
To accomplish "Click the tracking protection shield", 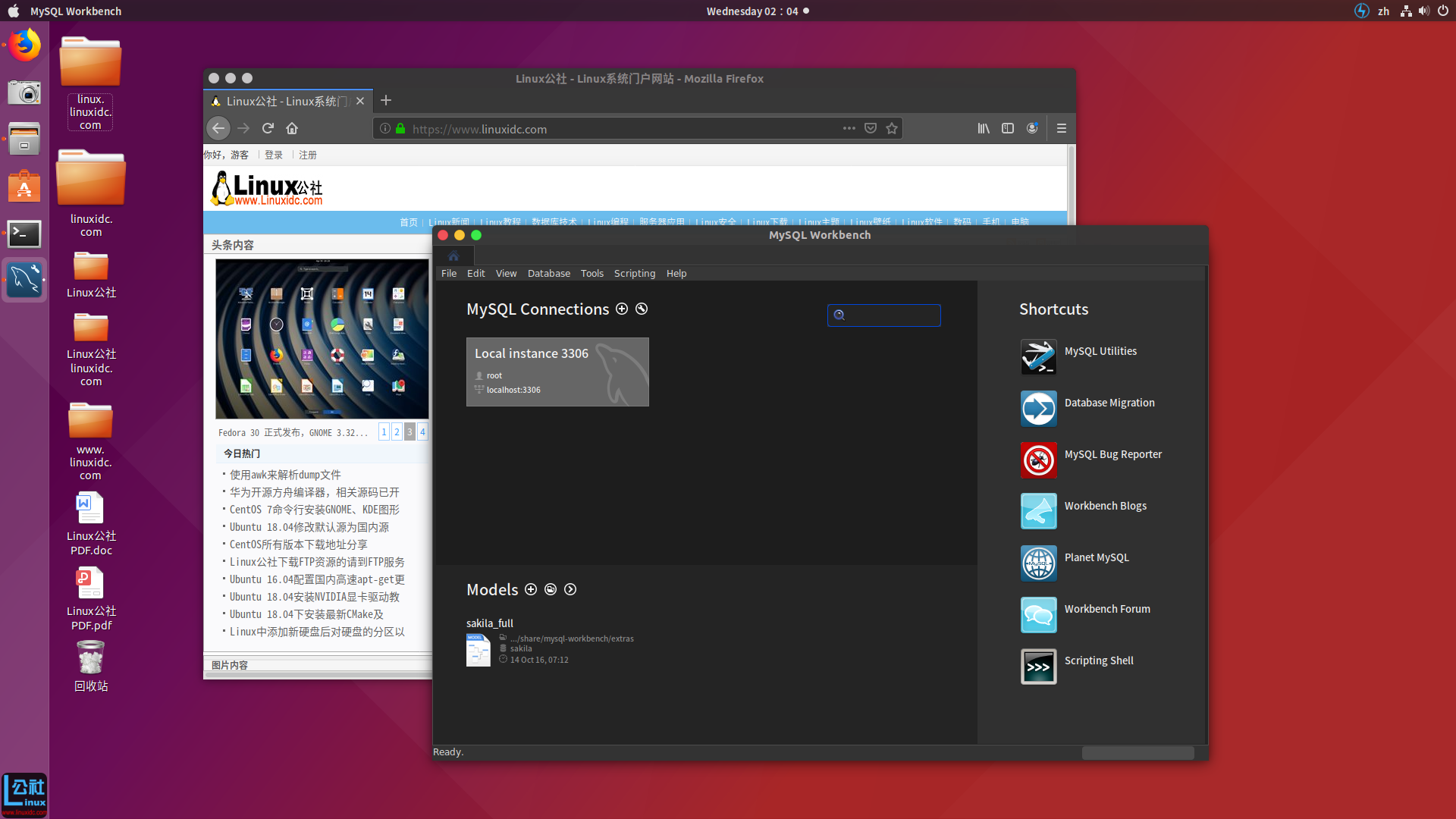I will click(871, 128).
